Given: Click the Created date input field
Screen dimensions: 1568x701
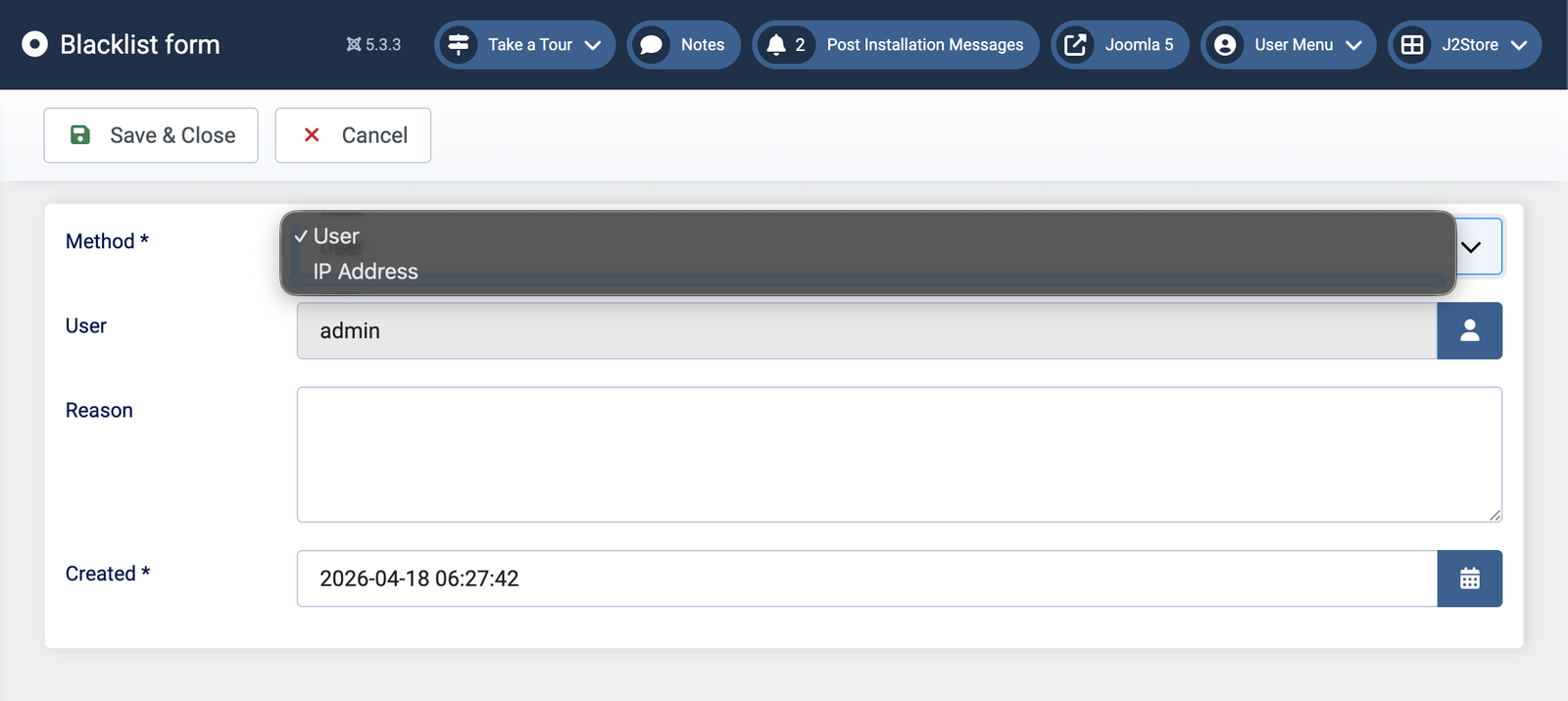Looking at the screenshot, I should point(866,578).
